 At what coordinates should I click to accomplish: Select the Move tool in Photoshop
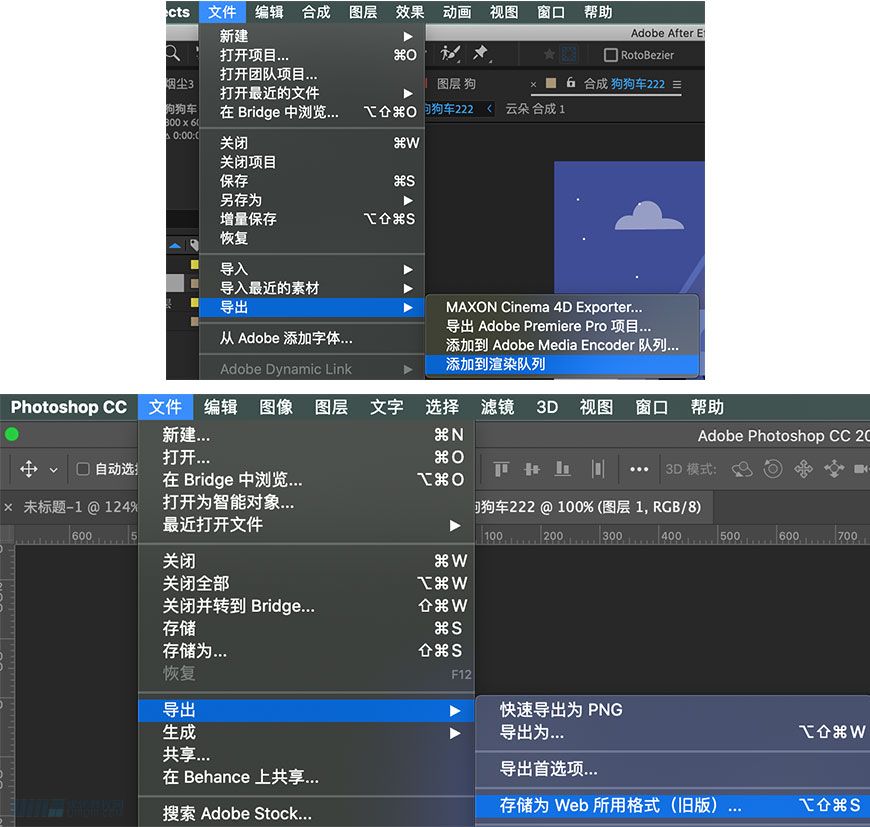click(x=29, y=469)
